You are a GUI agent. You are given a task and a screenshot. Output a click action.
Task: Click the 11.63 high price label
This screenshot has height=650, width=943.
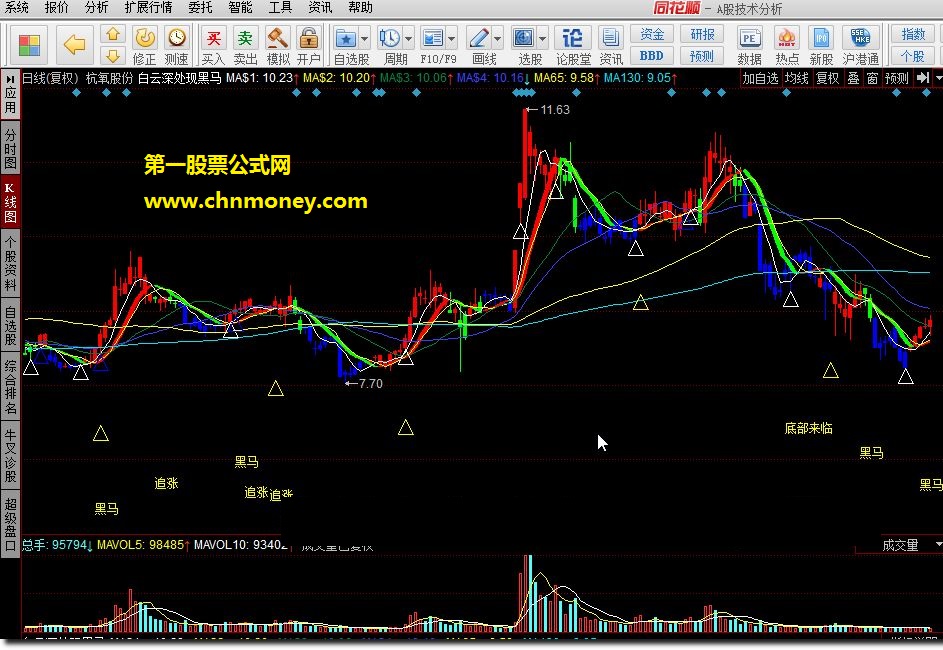tap(554, 109)
